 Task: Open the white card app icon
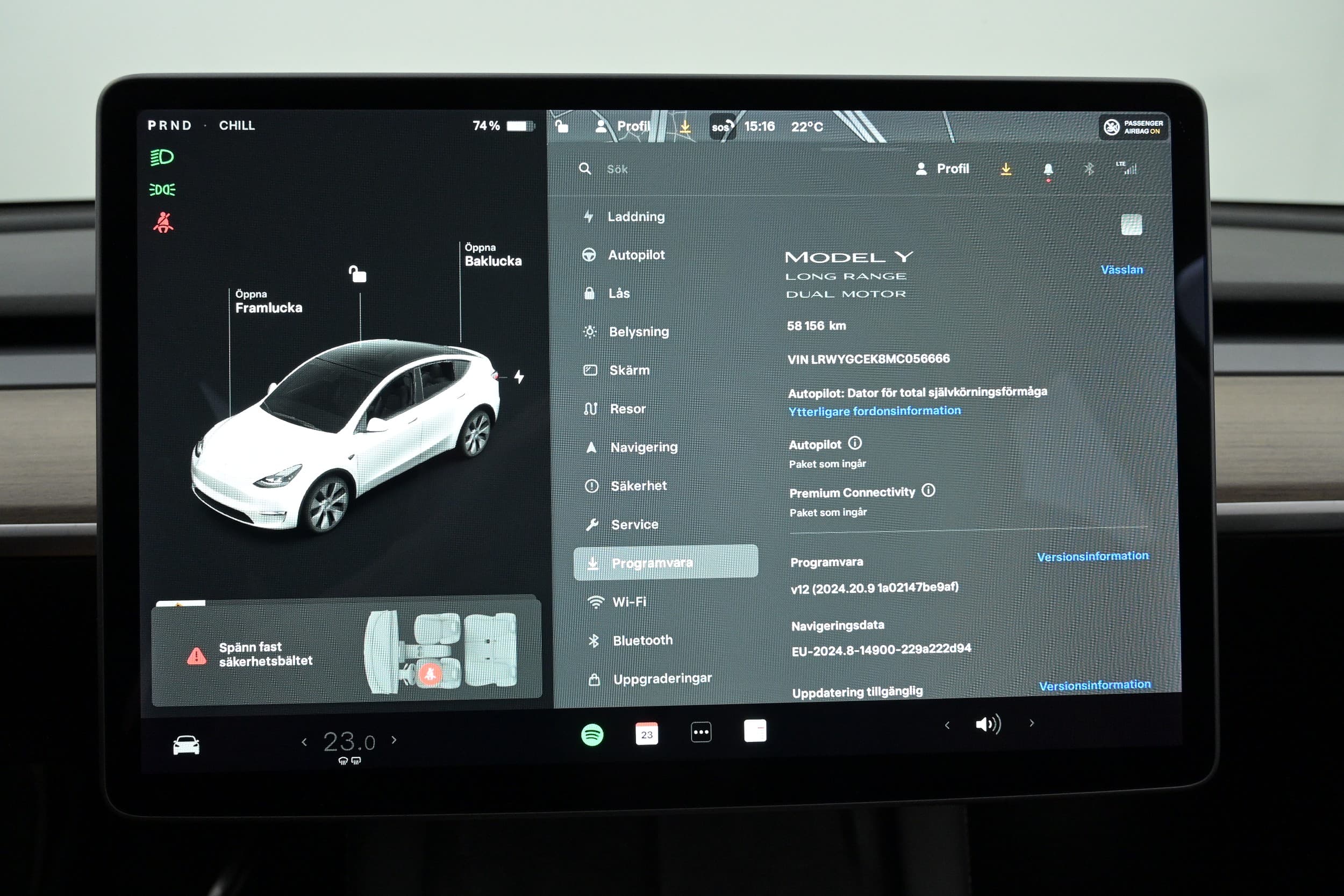coord(755,730)
